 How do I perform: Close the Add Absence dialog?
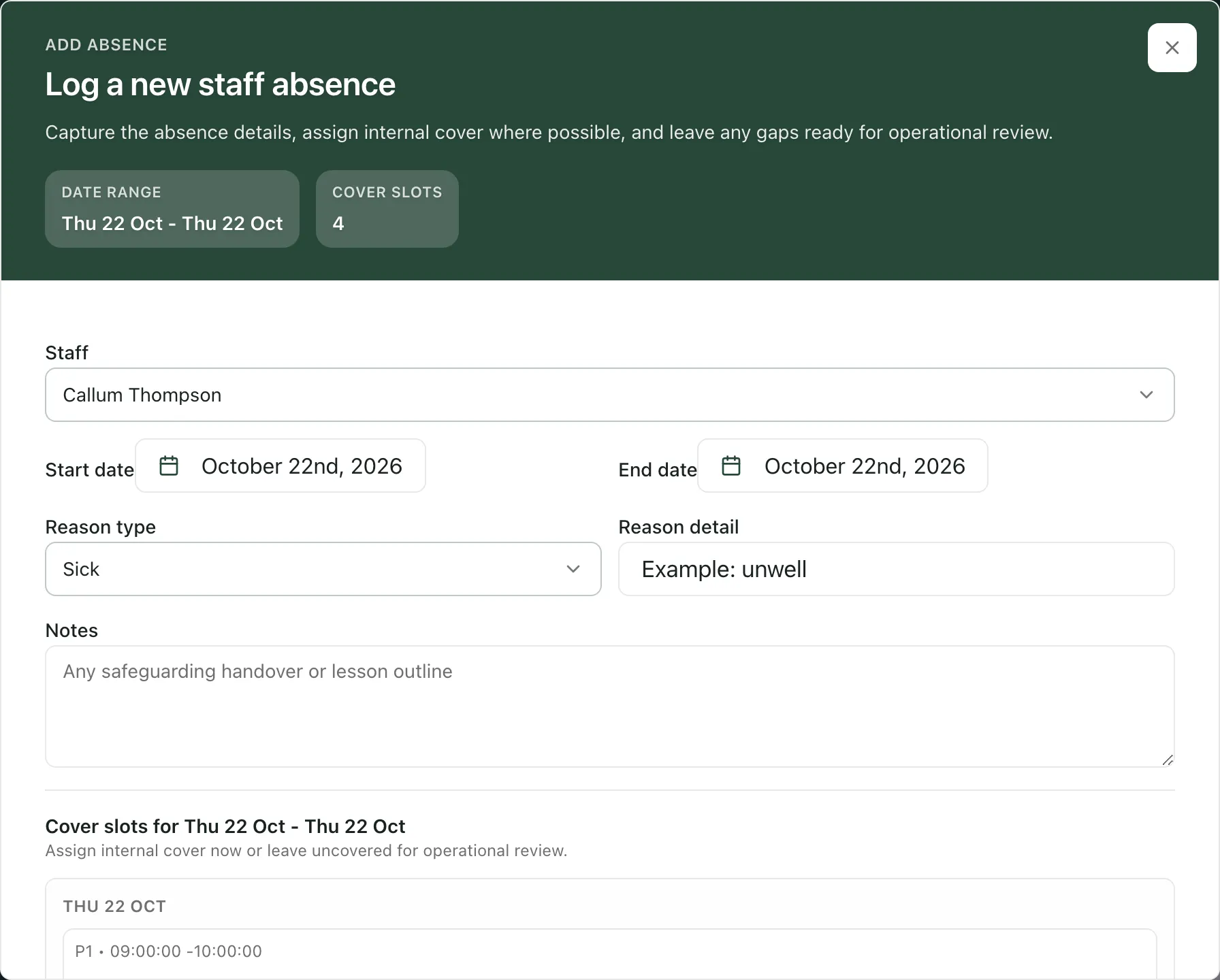[x=1172, y=48]
